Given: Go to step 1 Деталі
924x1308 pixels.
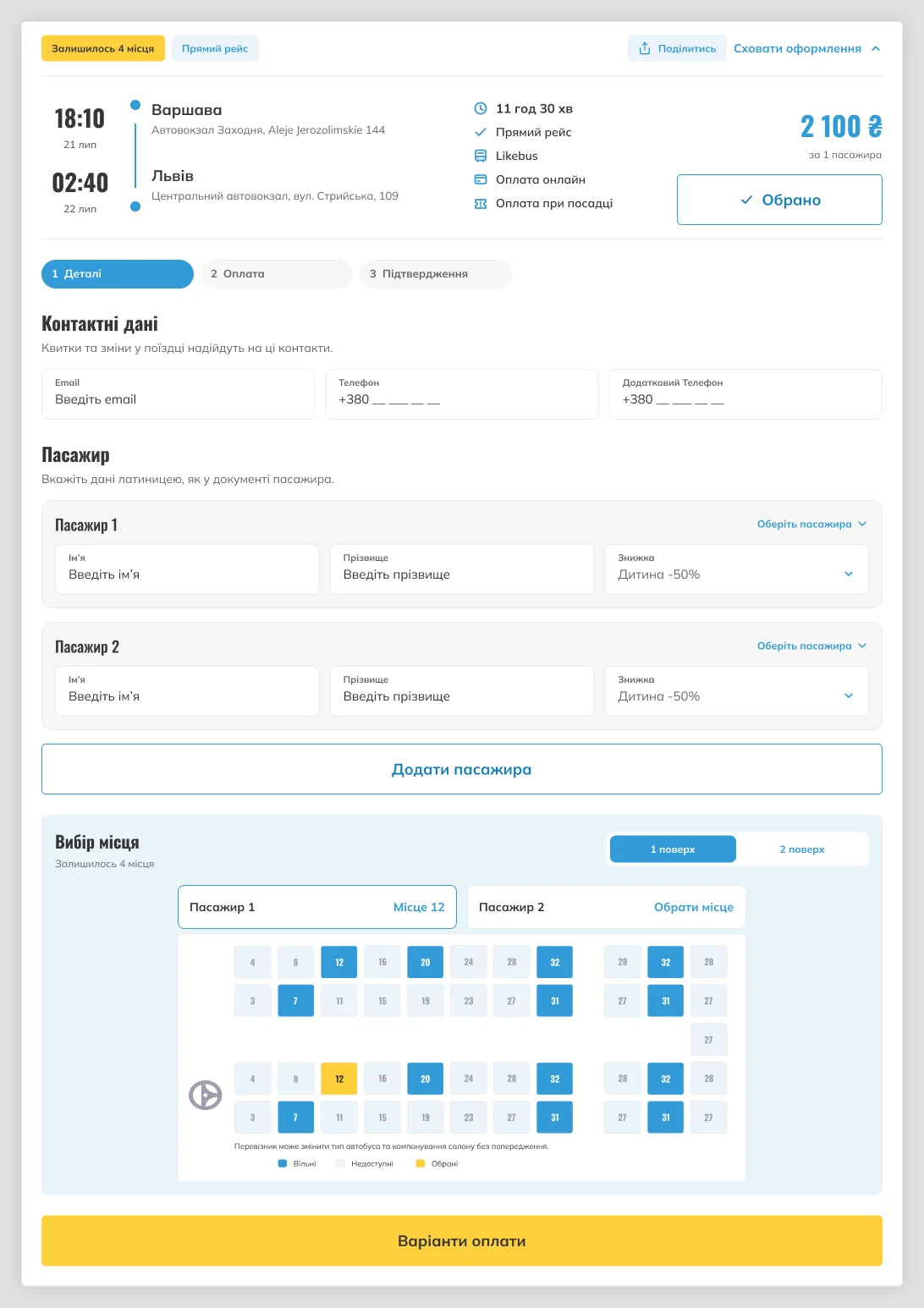Looking at the screenshot, I should point(118,274).
